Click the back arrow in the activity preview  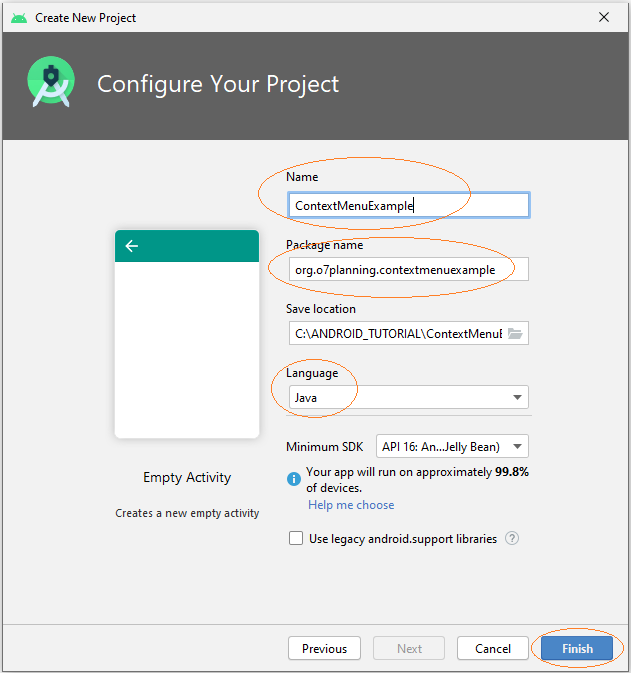[131, 246]
